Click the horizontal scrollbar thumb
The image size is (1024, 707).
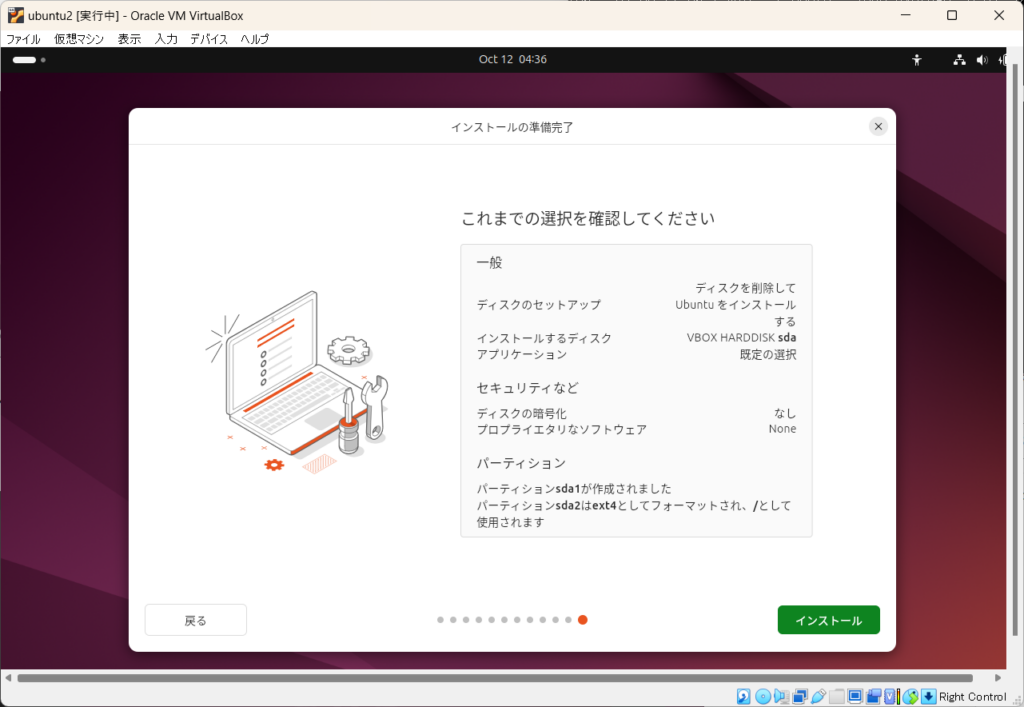(x=494, y=678)
